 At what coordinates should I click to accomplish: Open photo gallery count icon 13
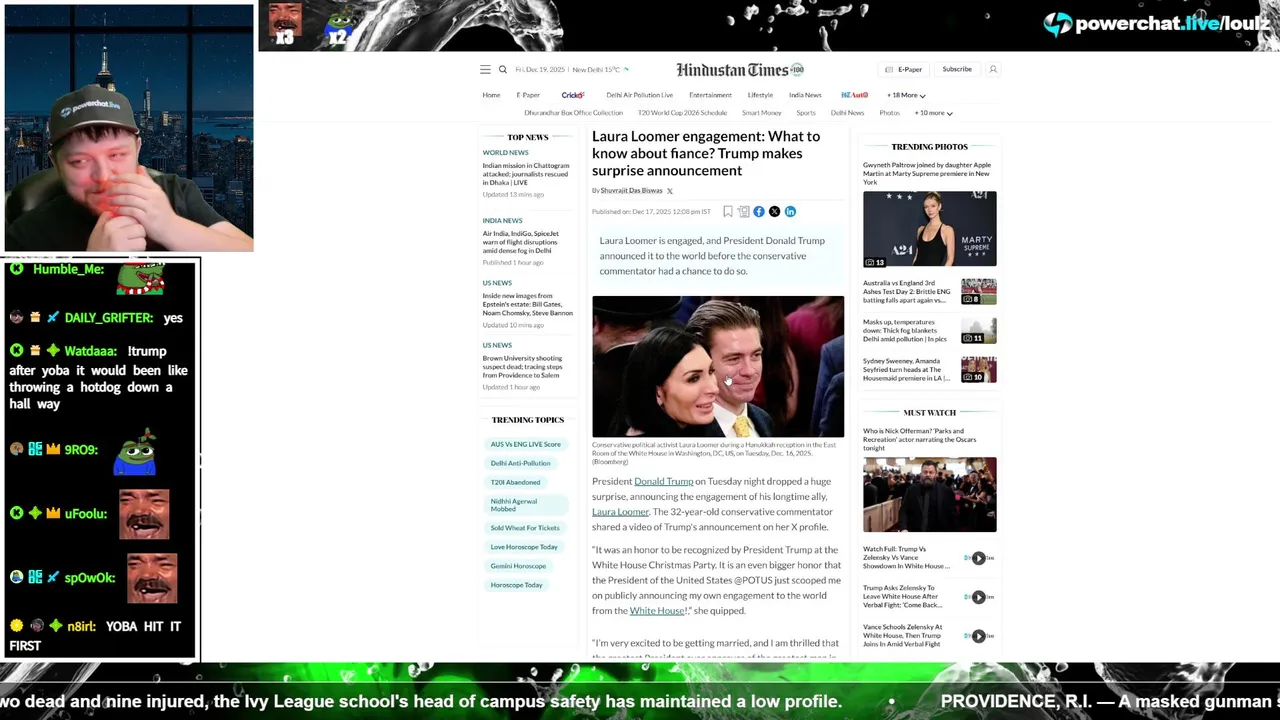(874, 262)
